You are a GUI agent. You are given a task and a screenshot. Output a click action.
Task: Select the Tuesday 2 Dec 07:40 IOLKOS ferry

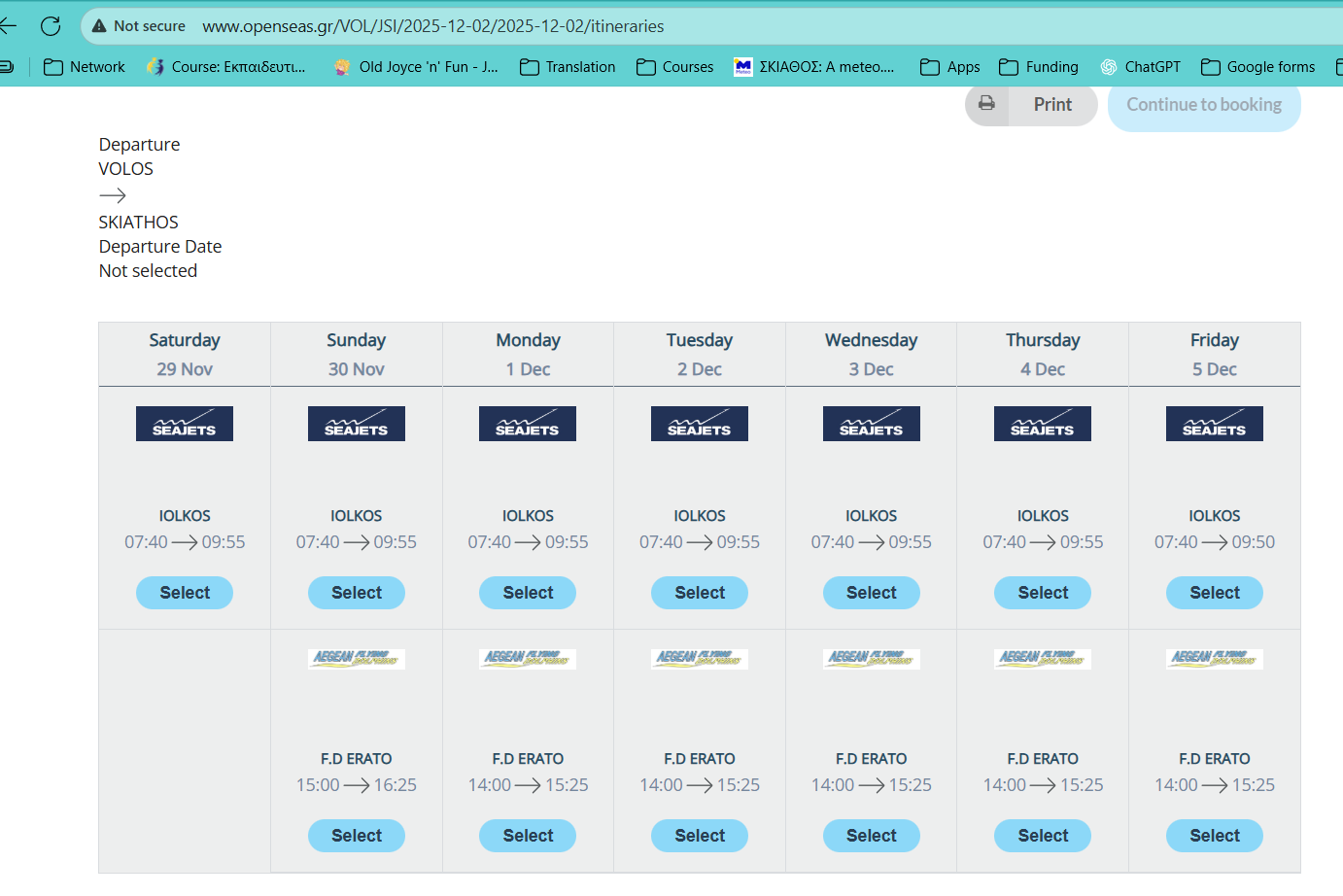point(699,593)
